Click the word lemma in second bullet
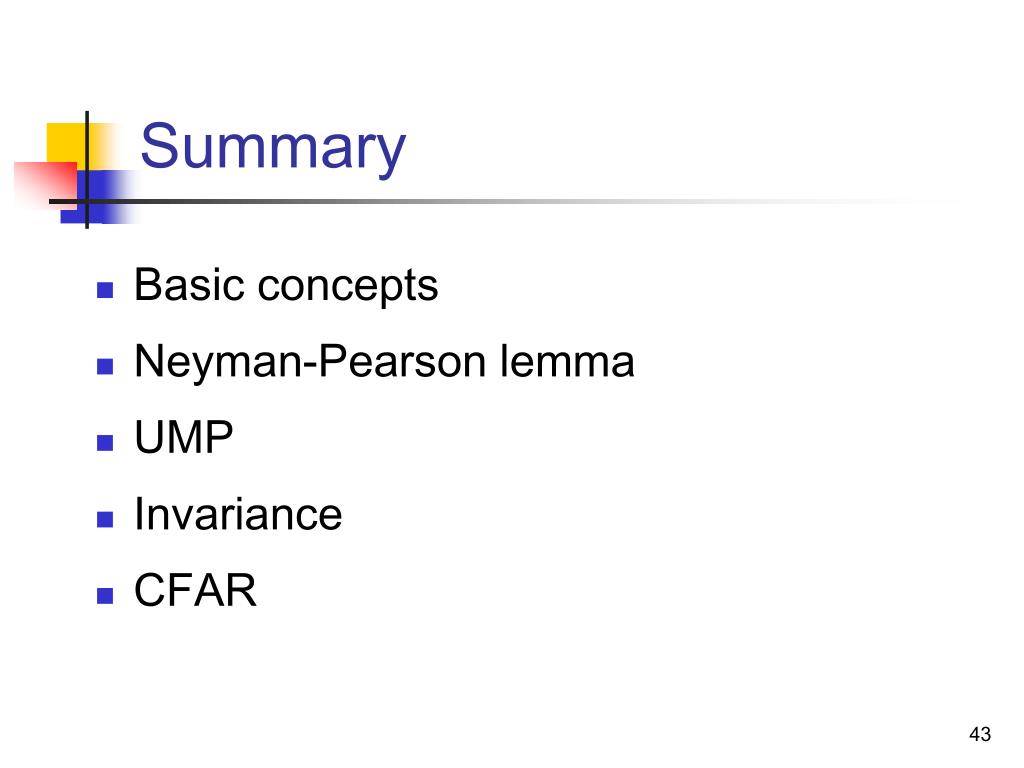Screen dimensions: 1024x768 pyautogui.click(x=567, y=360)
